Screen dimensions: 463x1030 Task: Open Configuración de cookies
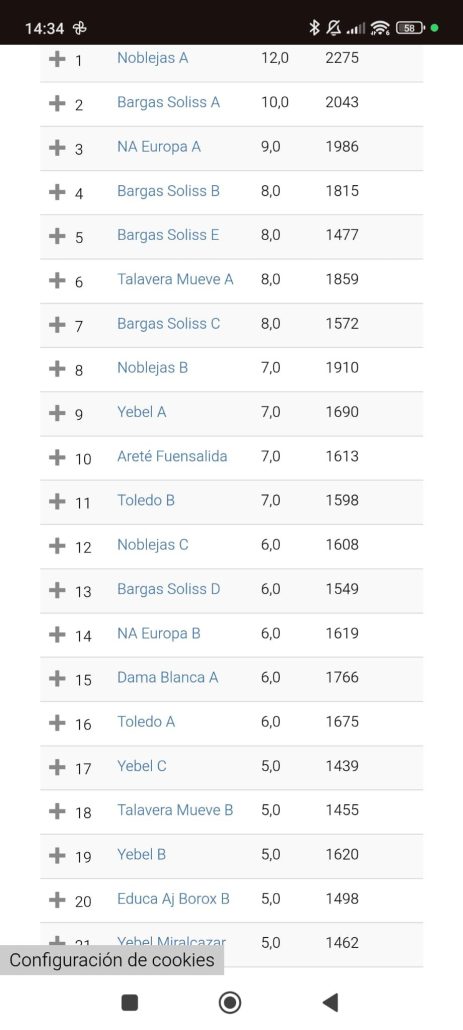(x=112, y=960)
